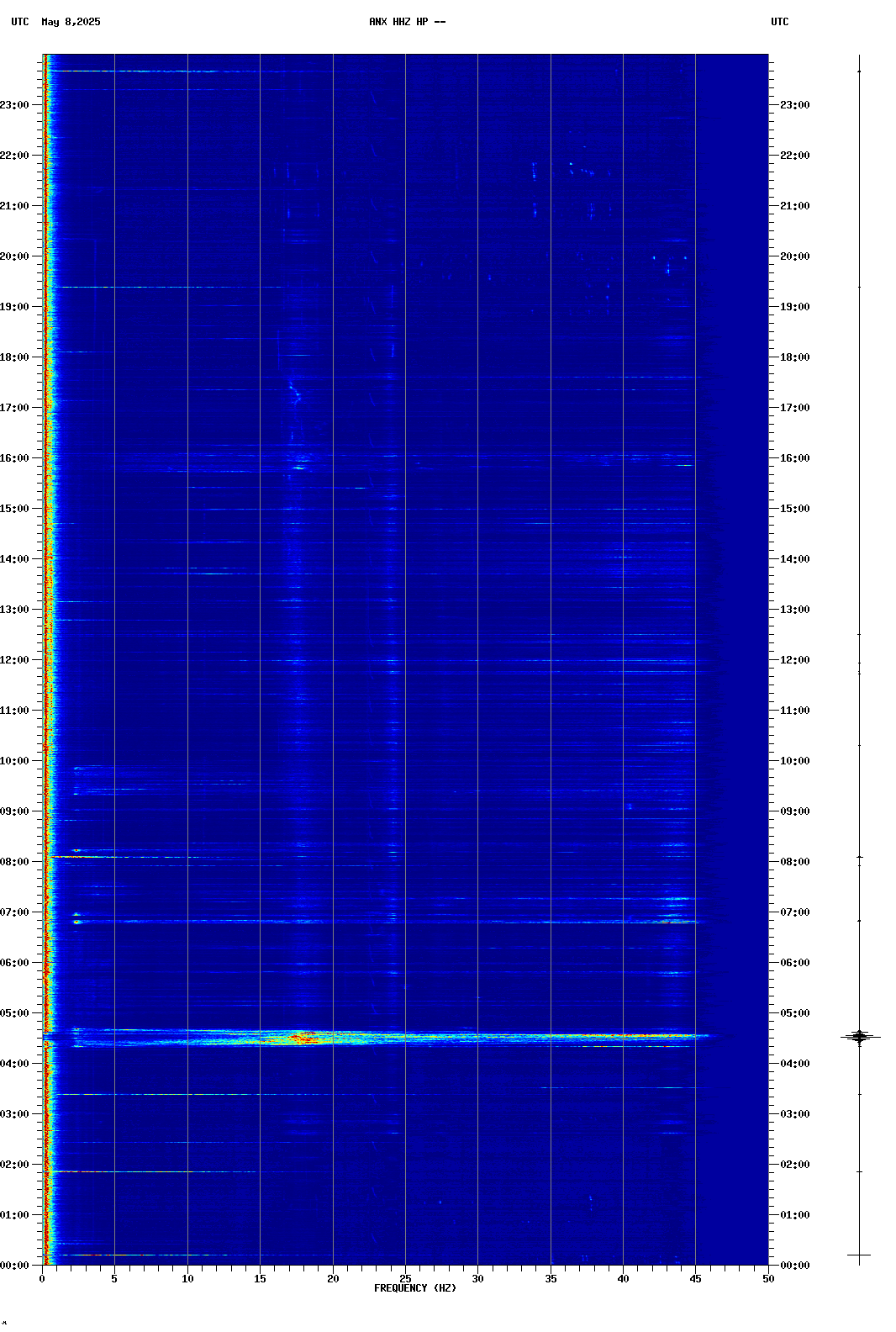Click the 05:00 label on right time axis

795,1013
